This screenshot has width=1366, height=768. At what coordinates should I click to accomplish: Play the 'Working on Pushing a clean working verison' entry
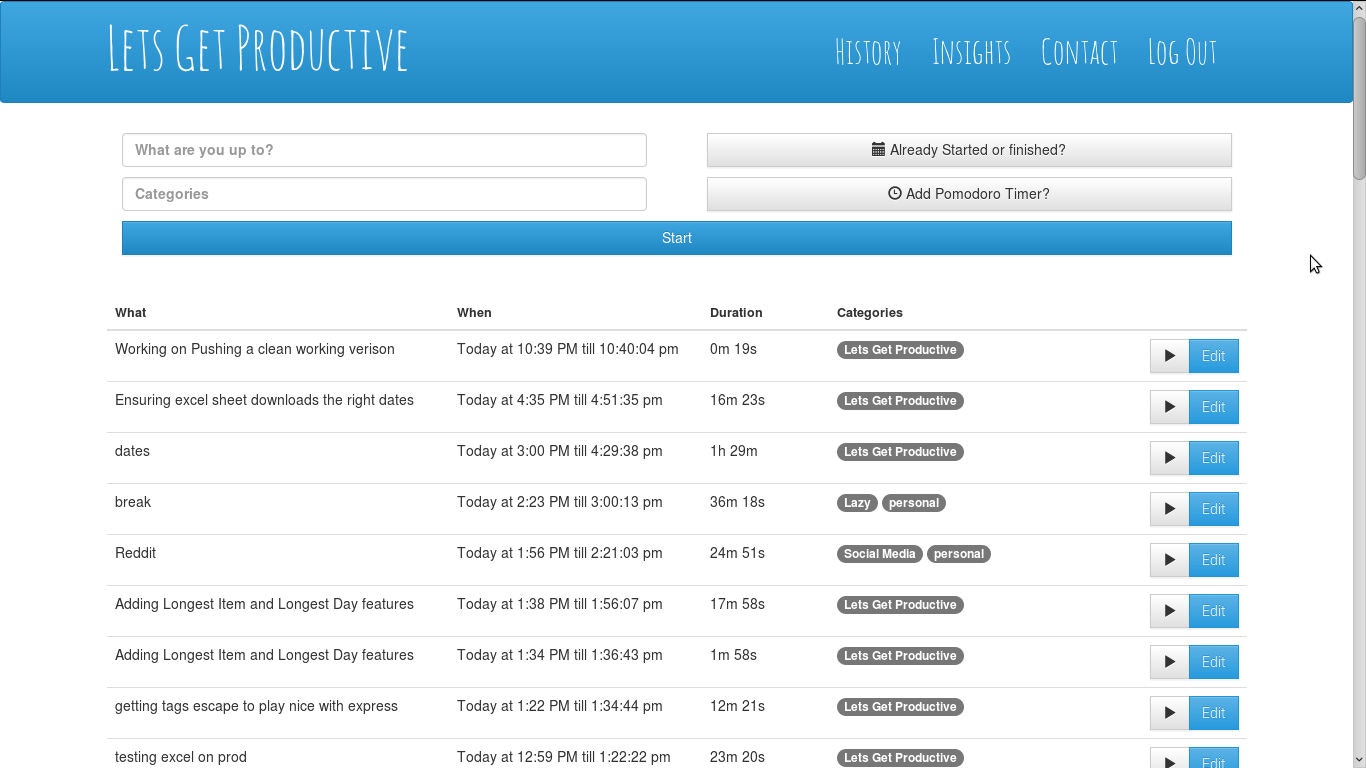[x=1169, y=355]
